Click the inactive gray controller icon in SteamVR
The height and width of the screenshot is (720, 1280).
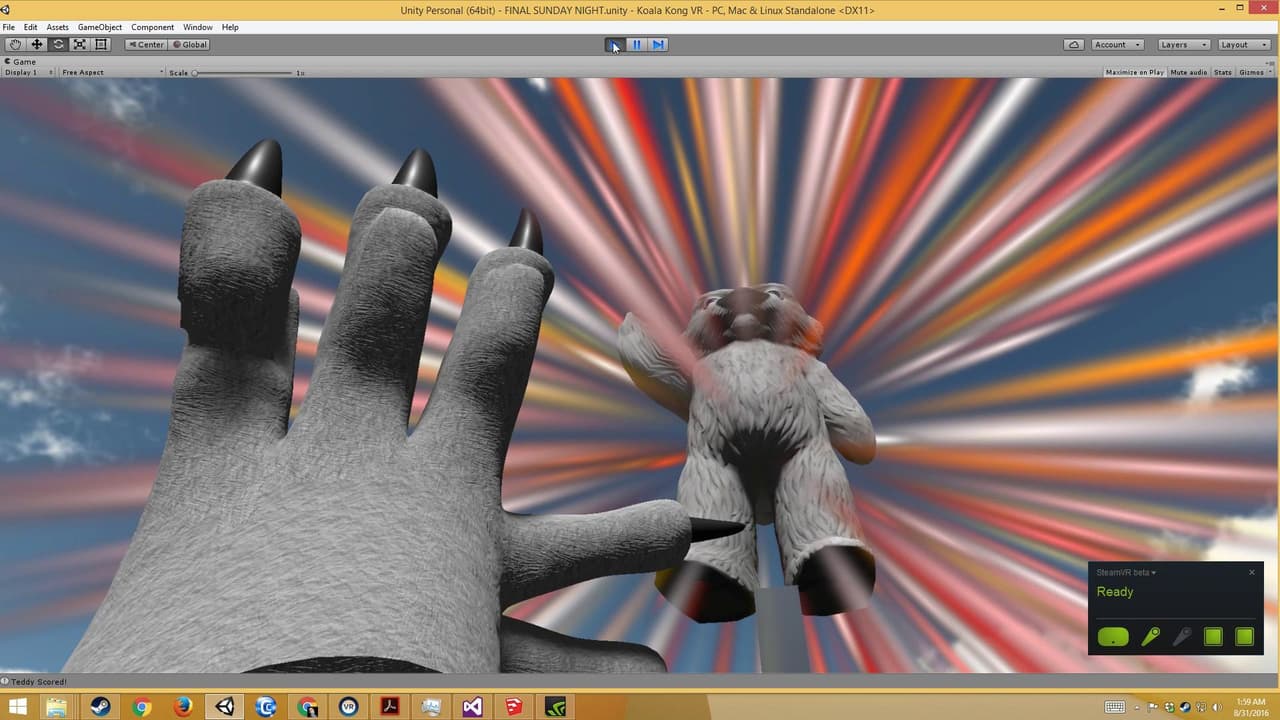click(x=1182, y=637)
